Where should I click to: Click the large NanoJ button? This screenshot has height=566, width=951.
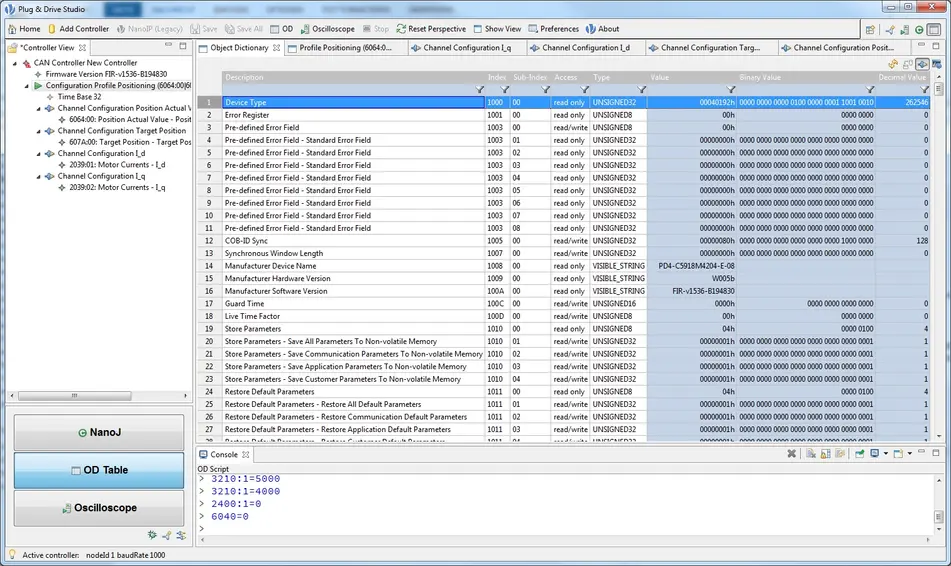(x=99, y=433)
